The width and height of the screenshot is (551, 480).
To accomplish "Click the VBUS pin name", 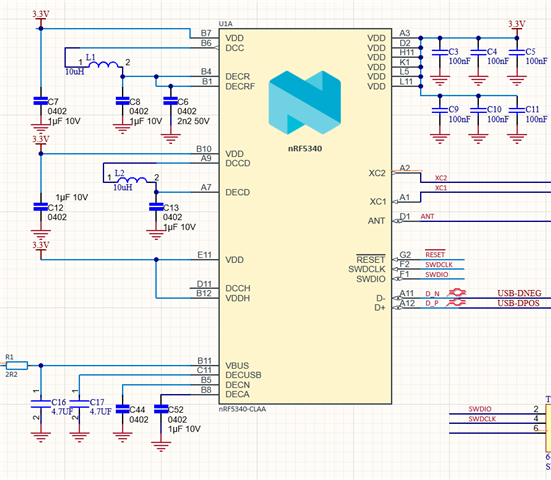I will 237,365.
